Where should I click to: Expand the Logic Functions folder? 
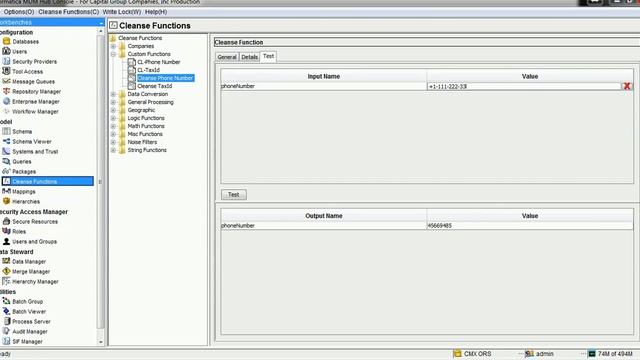(113, 118)
